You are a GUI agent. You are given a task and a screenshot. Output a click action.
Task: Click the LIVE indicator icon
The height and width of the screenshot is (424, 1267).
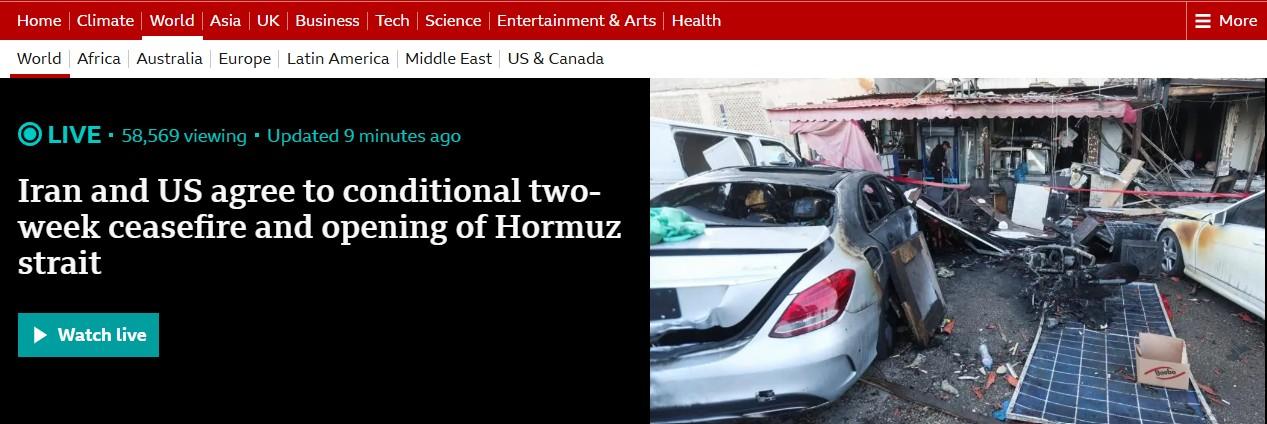[30, 135]
